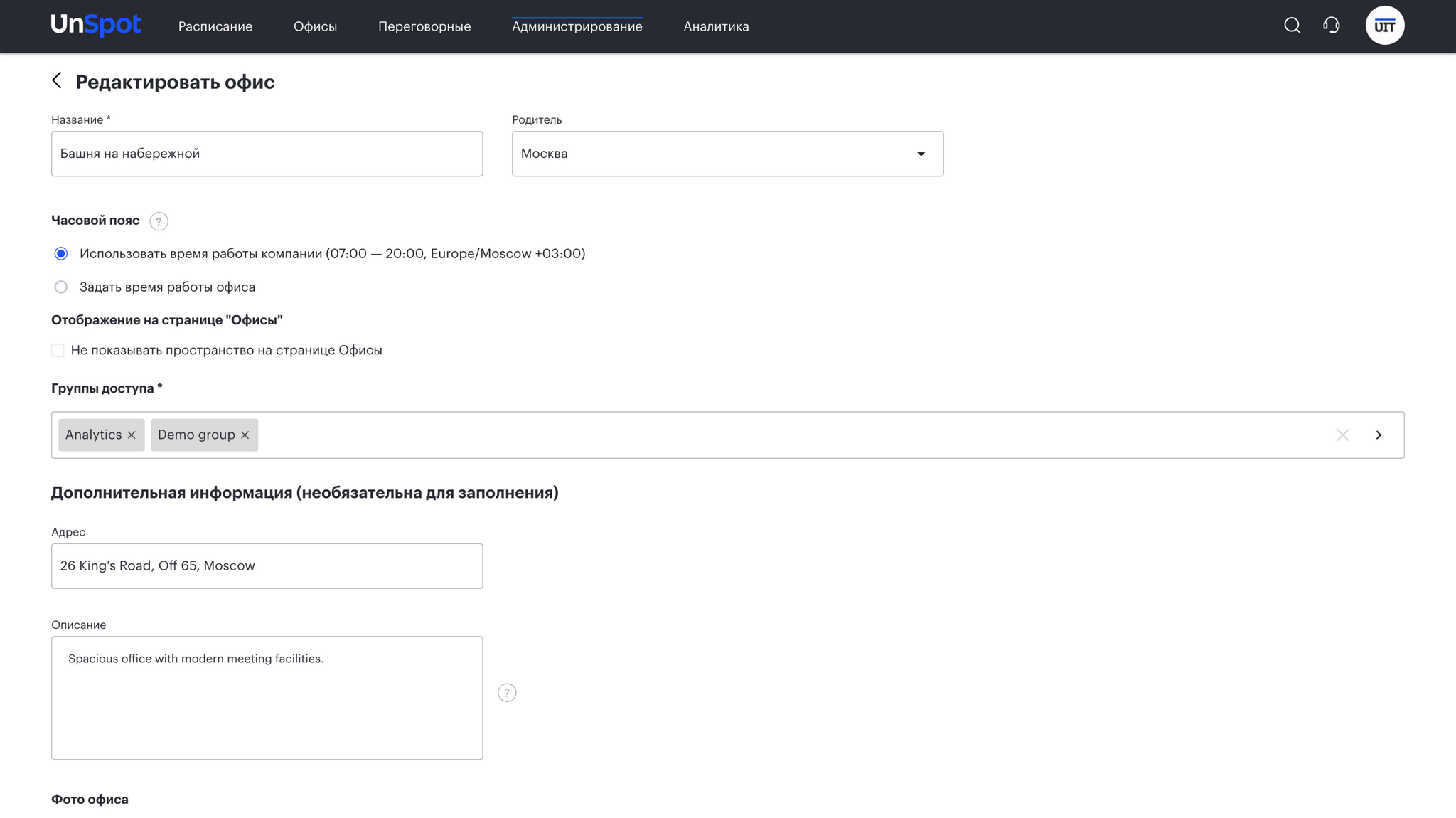Click into the Описание text area
This screenshot has height=818, width=1456.
(267, 697)
